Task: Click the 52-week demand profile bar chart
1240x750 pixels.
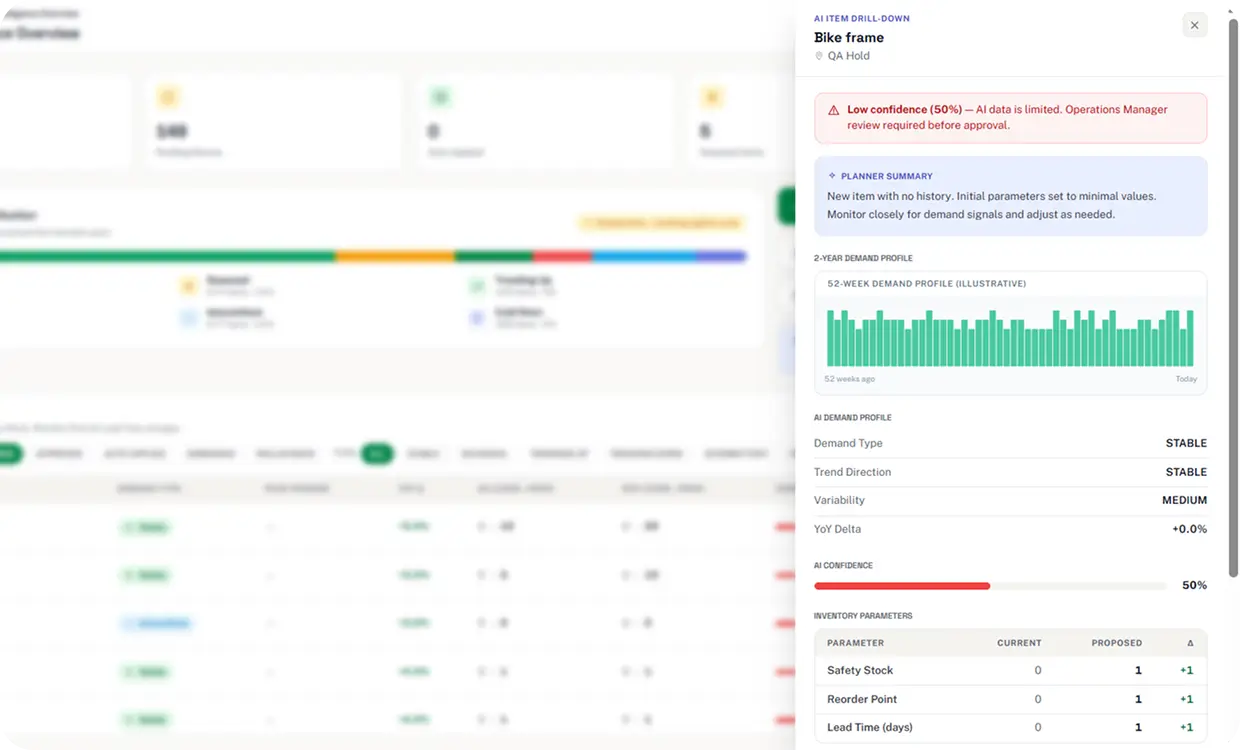Action: tap(1010, 338)
